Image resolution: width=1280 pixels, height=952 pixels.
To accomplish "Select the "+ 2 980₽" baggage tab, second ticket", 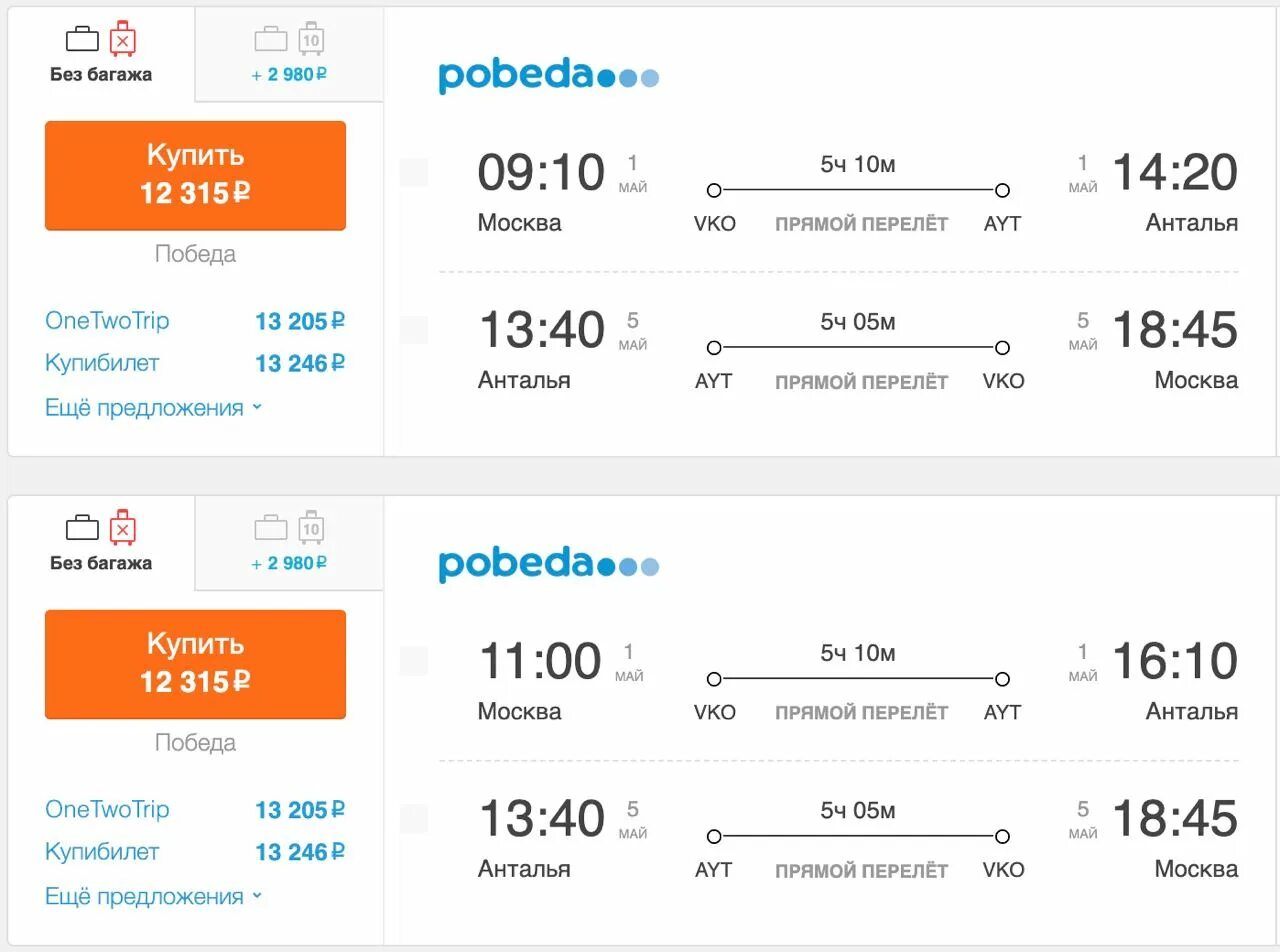I will 289,543.
